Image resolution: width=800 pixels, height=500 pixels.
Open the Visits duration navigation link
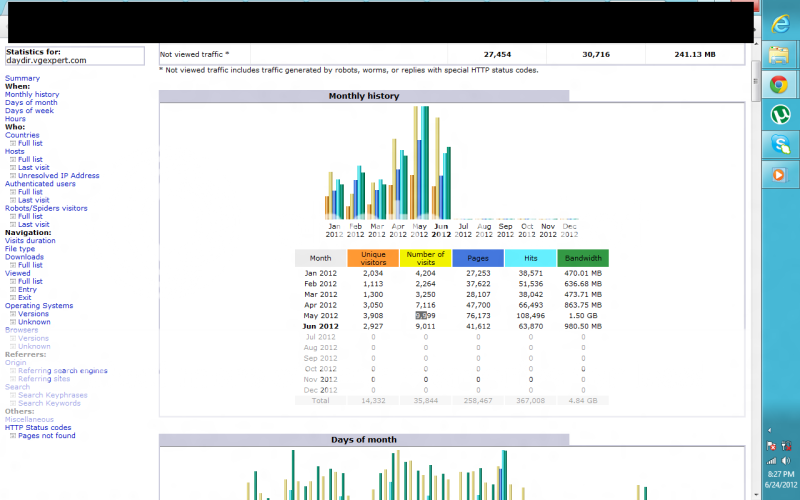(x=30, y=241)
